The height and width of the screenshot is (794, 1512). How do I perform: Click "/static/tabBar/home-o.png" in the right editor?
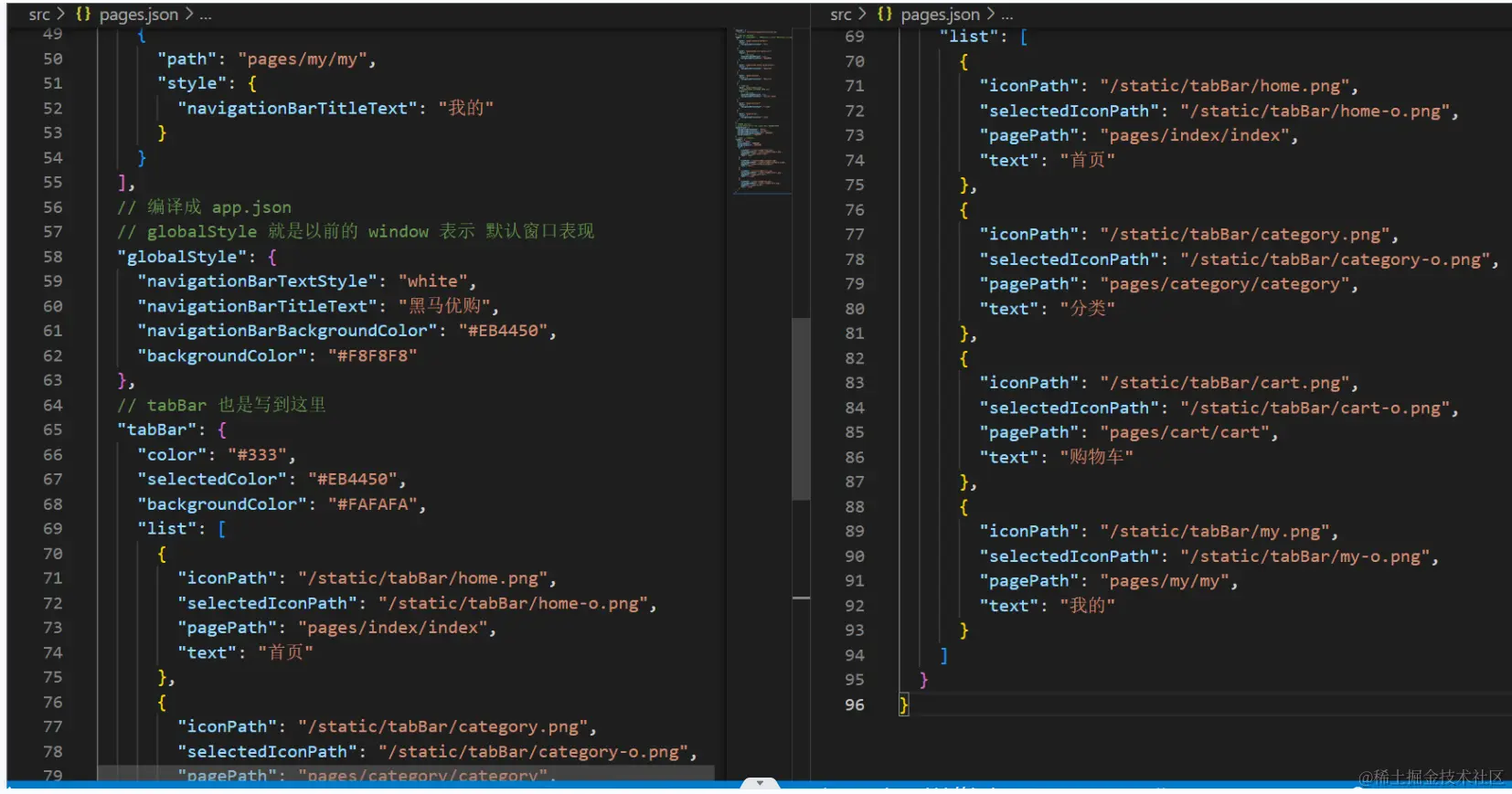click(1315, 111)
